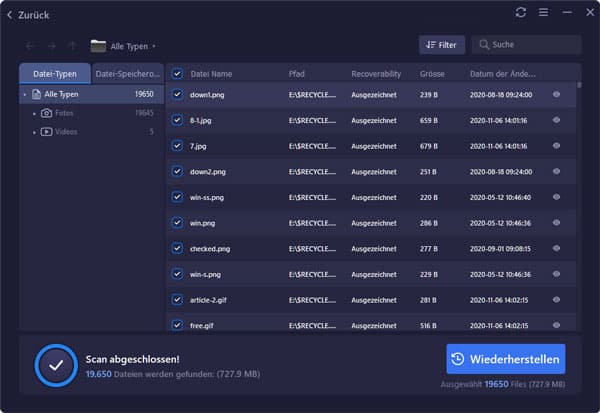Preview down2.png with its eye icon
Screen dimensions: 600x413
[x=556, y=171]
